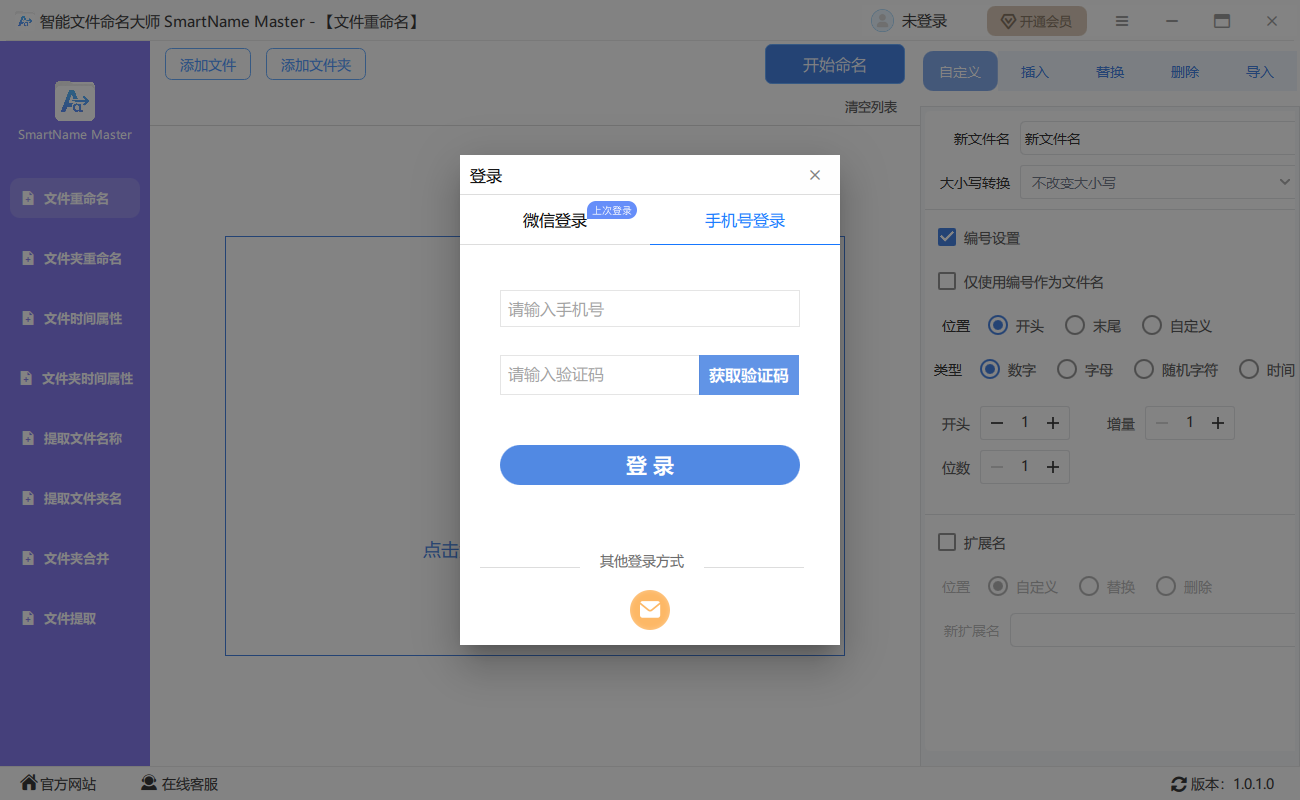Open 在线客服 support icon
1300x800 pixels.
pos(149,783)
